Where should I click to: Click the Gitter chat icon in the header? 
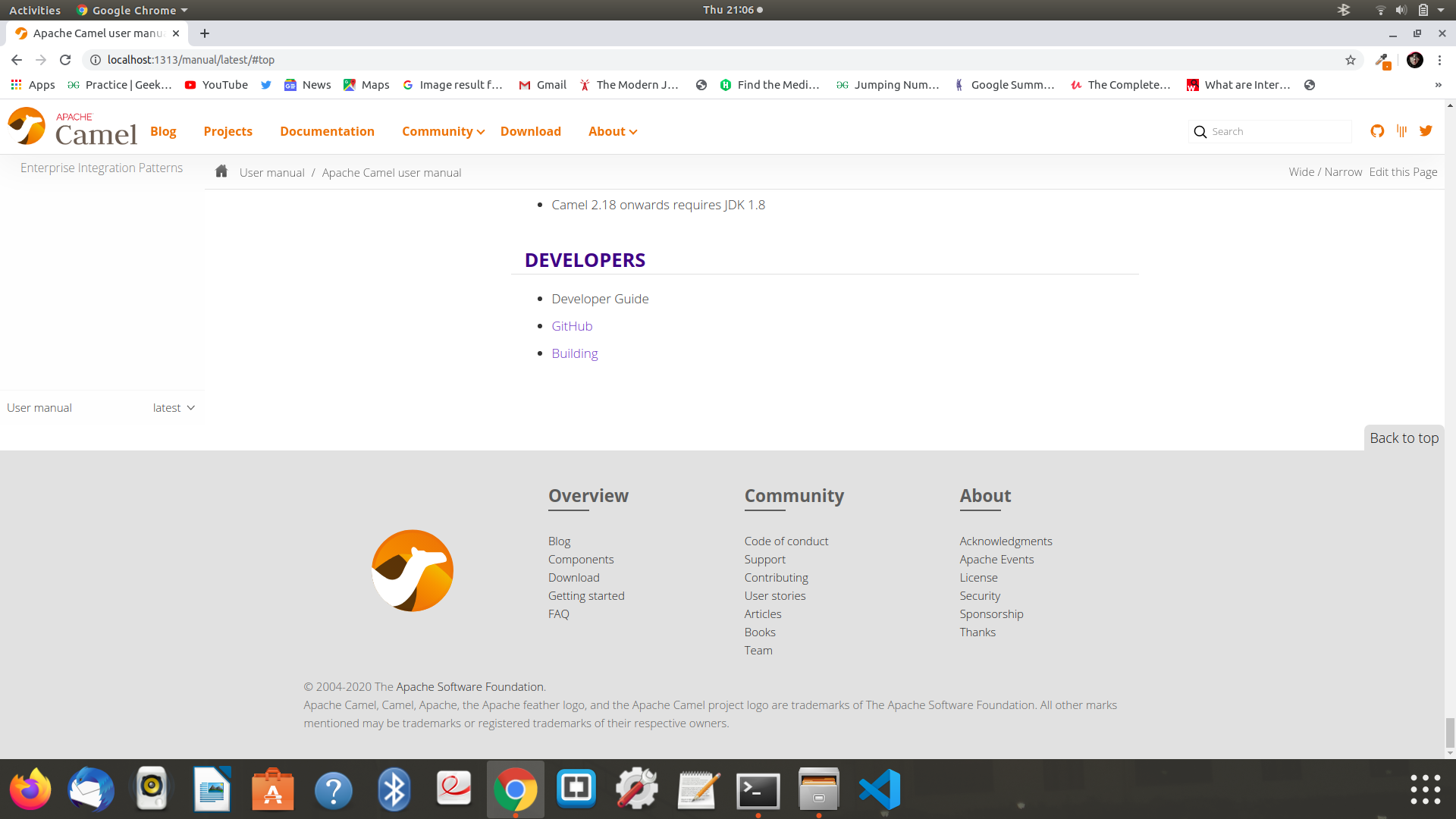coord(1401,131)
